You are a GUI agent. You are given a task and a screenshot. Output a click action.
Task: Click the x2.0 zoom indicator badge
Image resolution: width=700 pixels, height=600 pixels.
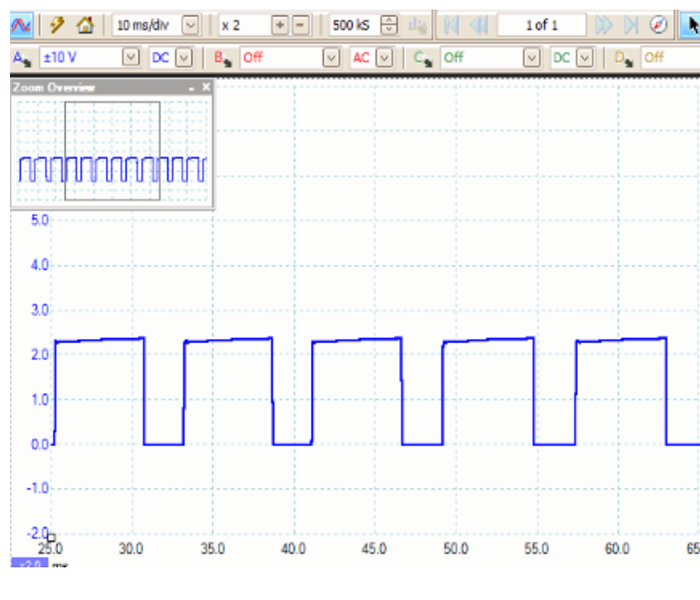coord(29,563)
